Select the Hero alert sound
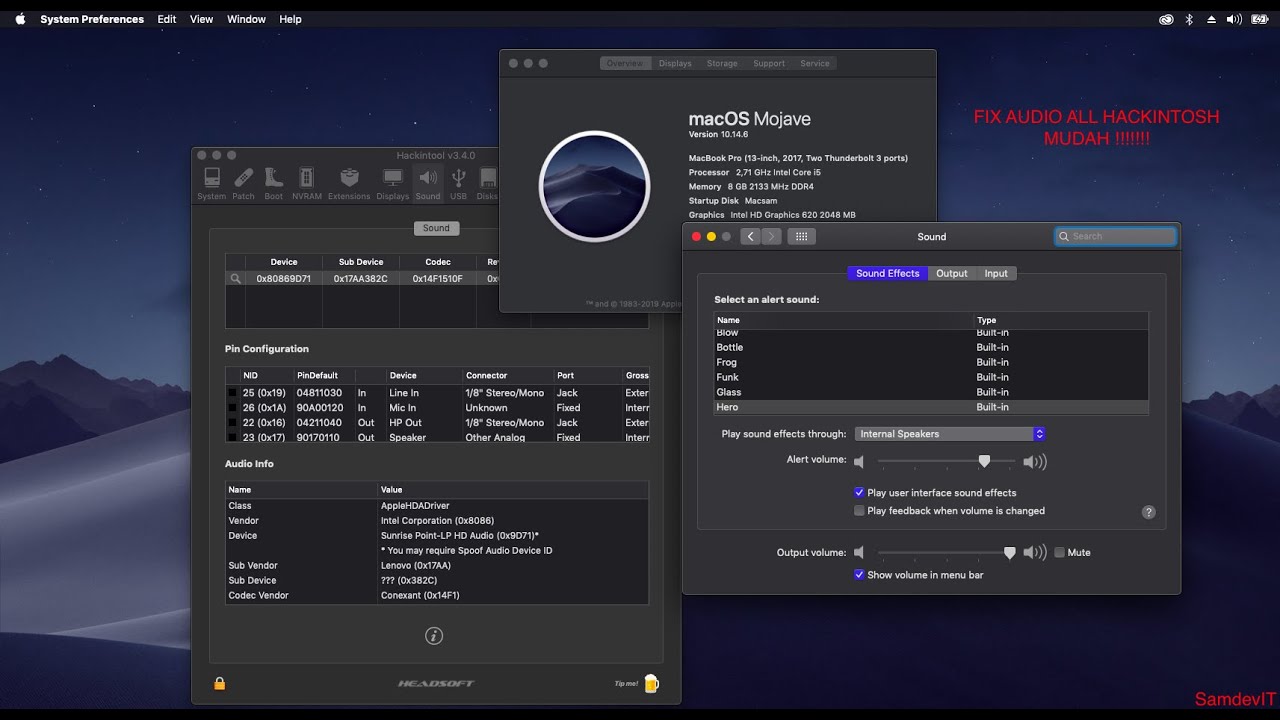The image size is (1280, 720). tap(931, 407)
